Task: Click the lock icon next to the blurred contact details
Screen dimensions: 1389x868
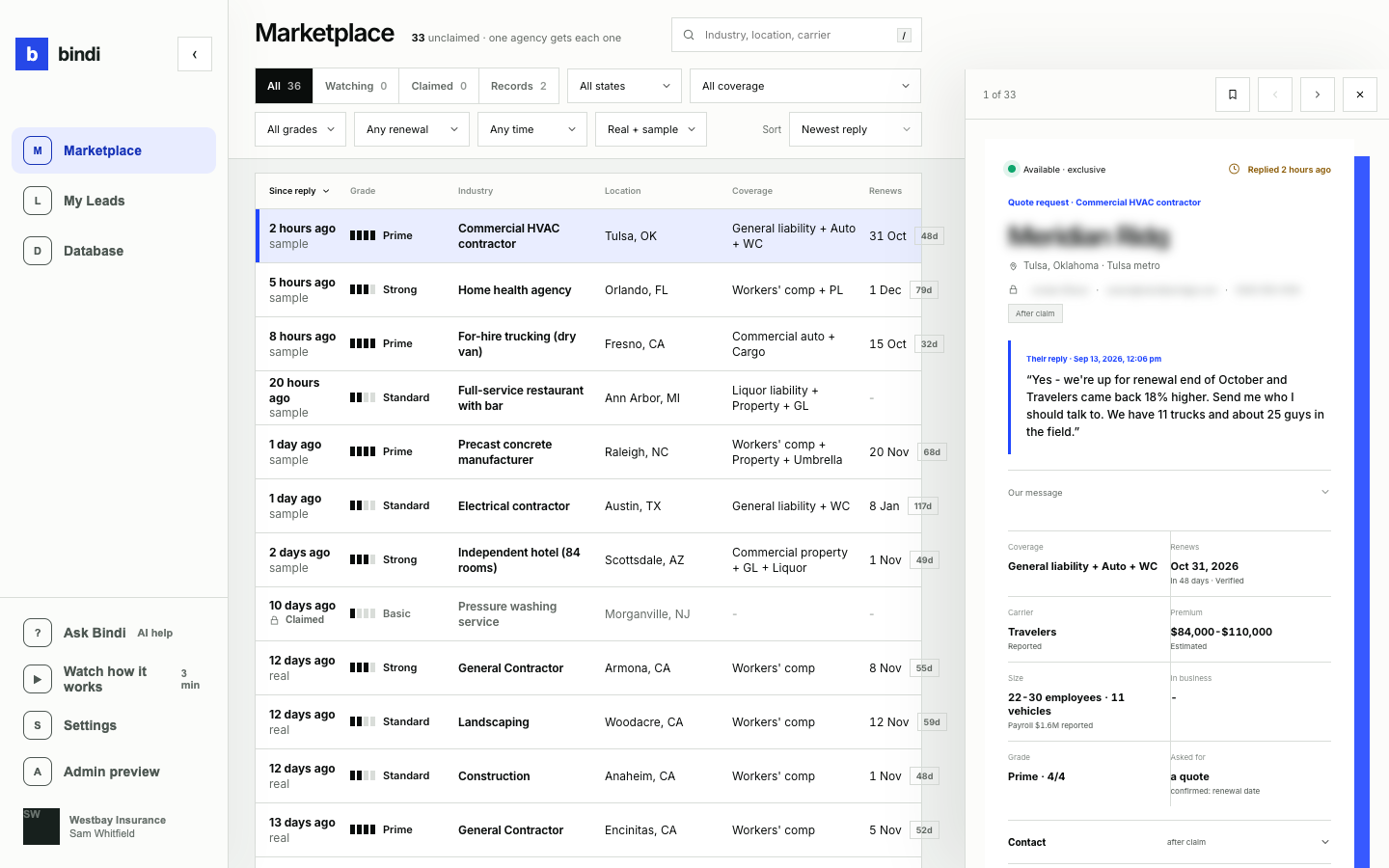Action: coord(1013,289)
